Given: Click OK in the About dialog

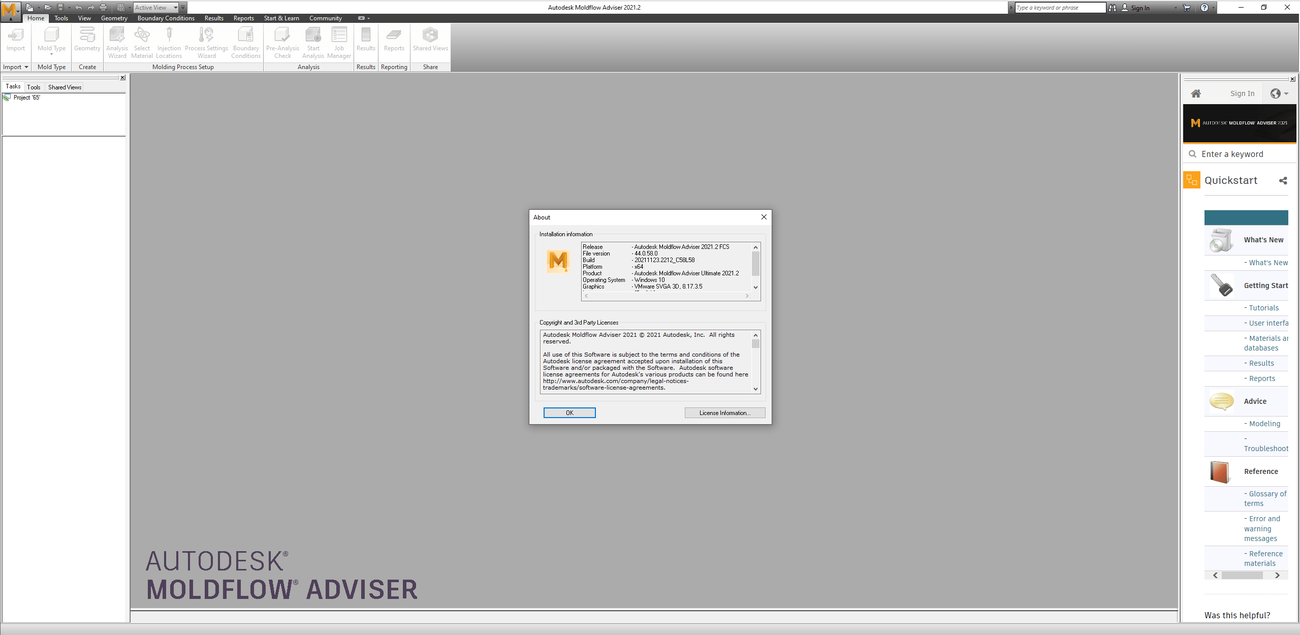Looking at the screenshot, I should click(x=569, y=412).
